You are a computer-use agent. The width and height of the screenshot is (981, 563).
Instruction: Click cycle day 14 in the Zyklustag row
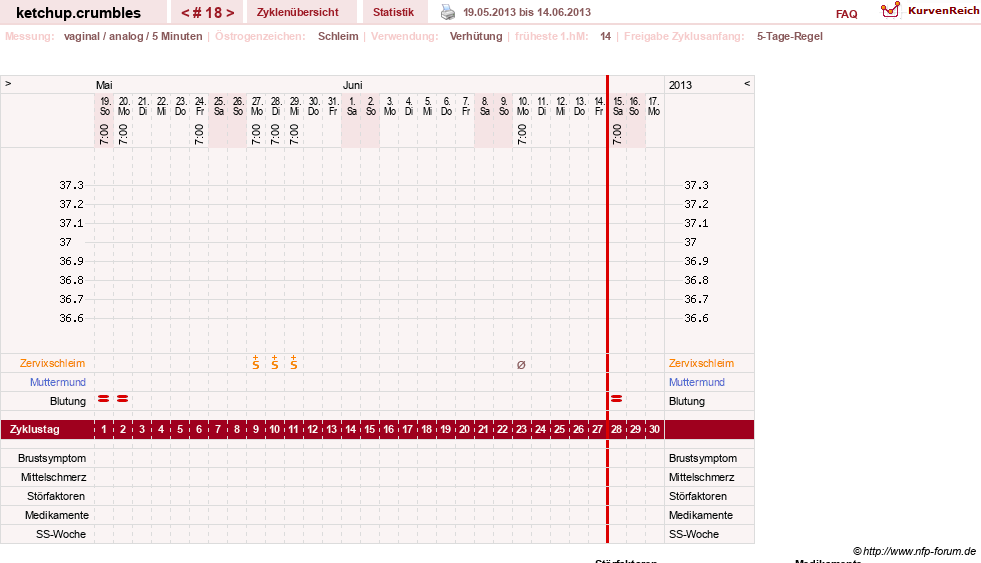(x=351, y=429)
